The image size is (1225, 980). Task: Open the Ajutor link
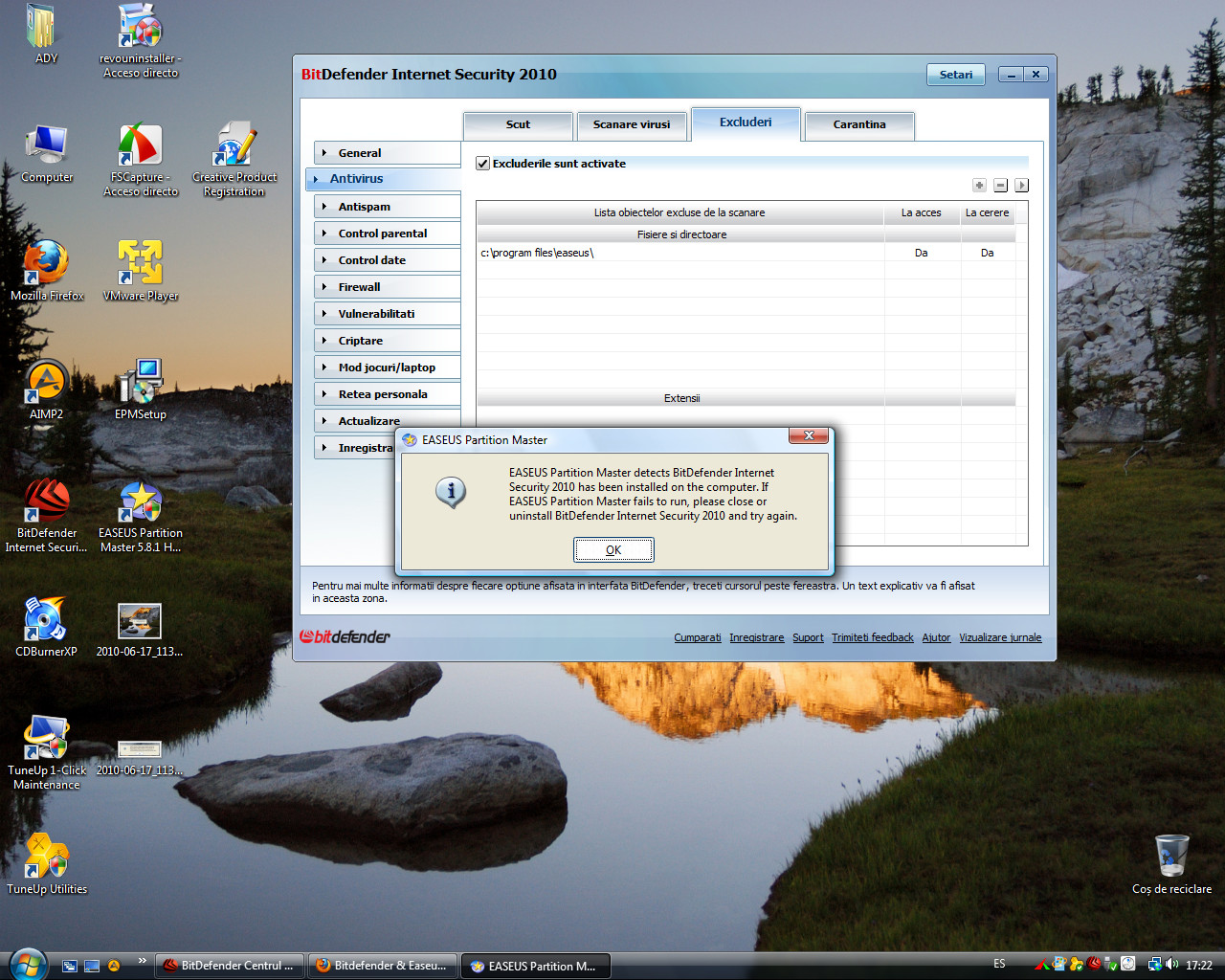pyautogui.click(x=936, y=637)
